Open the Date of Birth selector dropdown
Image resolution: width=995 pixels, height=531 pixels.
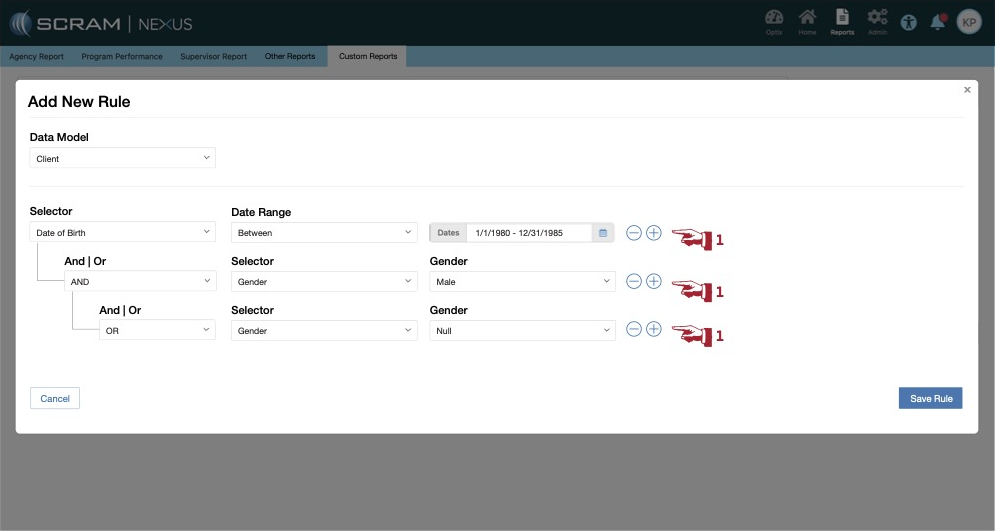pyautogui.click(x=123, y=233)
